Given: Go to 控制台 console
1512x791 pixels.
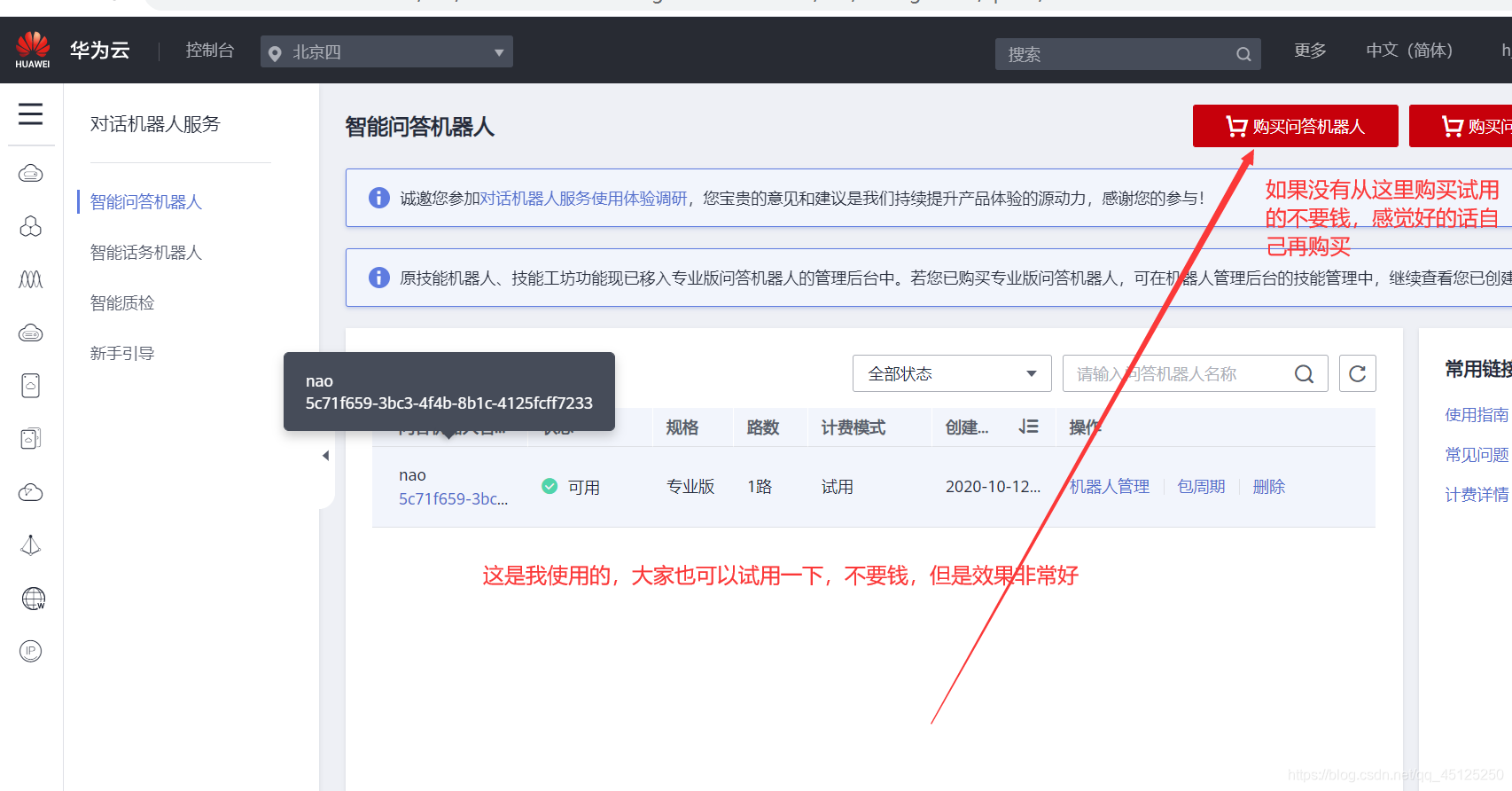Looking at the screenshot, I should (x=210, y=51).
